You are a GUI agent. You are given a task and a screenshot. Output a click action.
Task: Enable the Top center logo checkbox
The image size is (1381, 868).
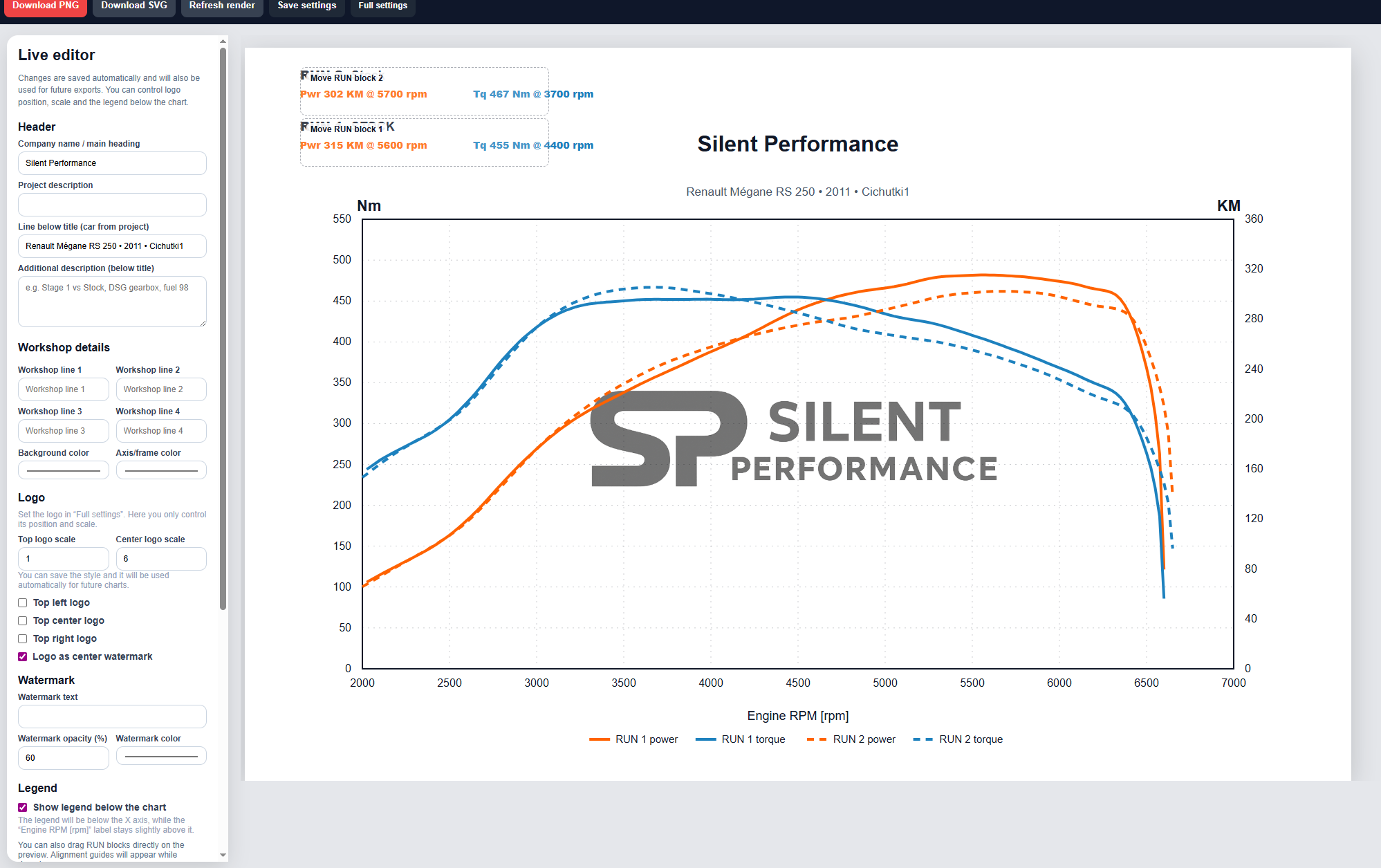click(23, 621)
